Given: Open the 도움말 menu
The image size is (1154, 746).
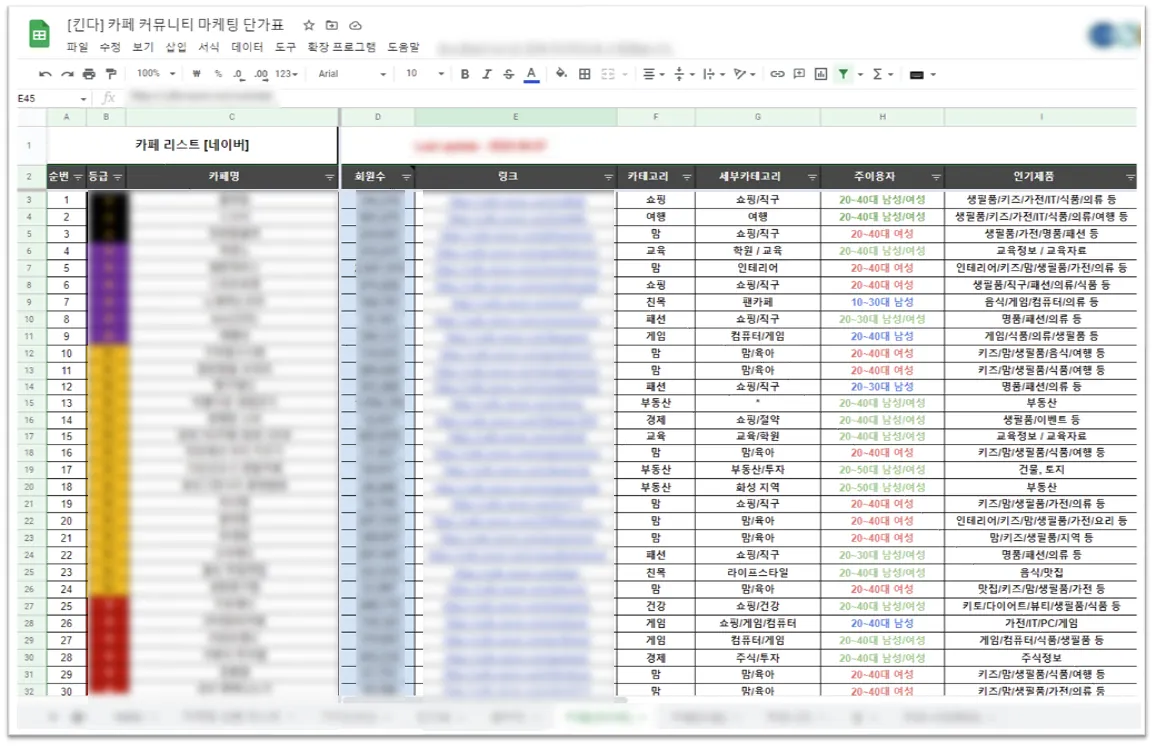Looking at the screenshot, I should pos(403,47).
